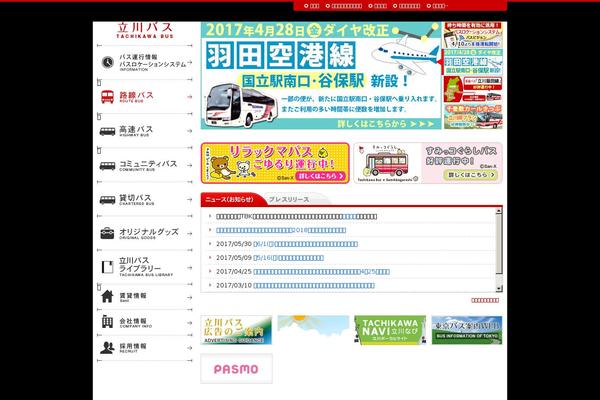Image resolution: width=600 pixels, height=400 pixels.
Task: Select the 羽田空港線 small slider thumbnail
Action: [x=473, y=62]
